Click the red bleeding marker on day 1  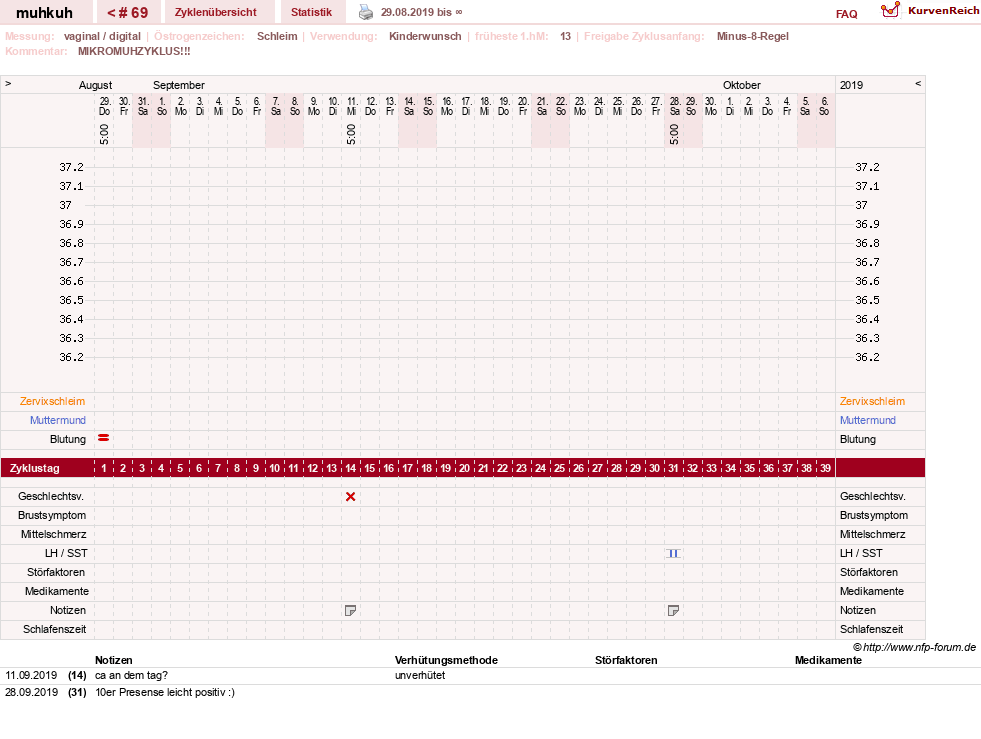click(x=104, y=438)
